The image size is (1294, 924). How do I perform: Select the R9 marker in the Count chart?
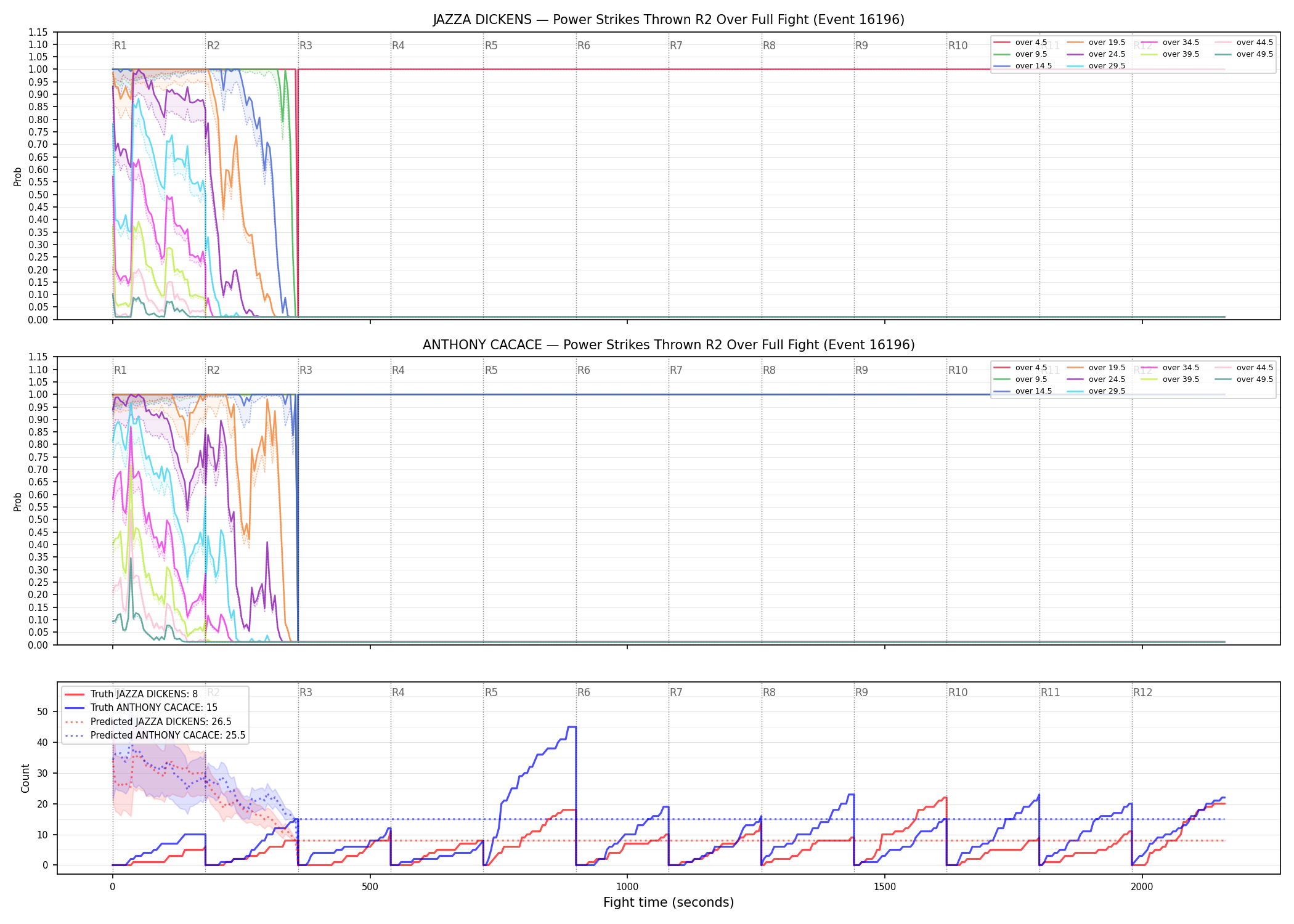[x=861, y=692]
